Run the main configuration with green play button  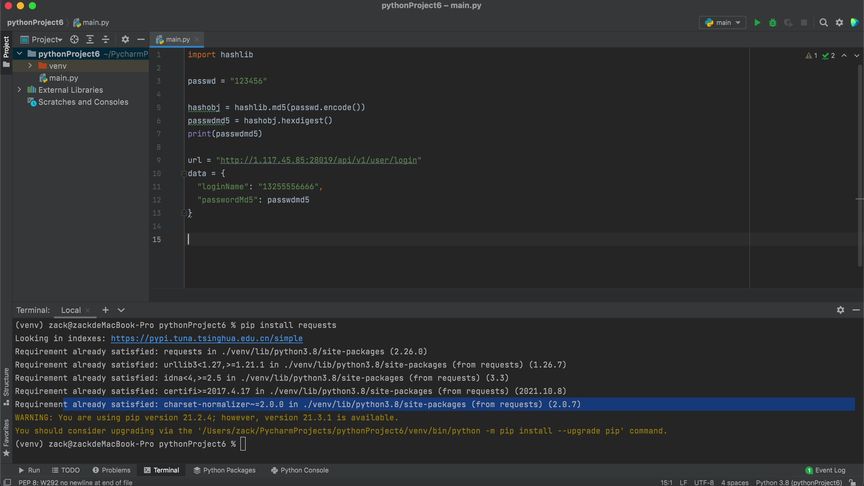point(757,22)
